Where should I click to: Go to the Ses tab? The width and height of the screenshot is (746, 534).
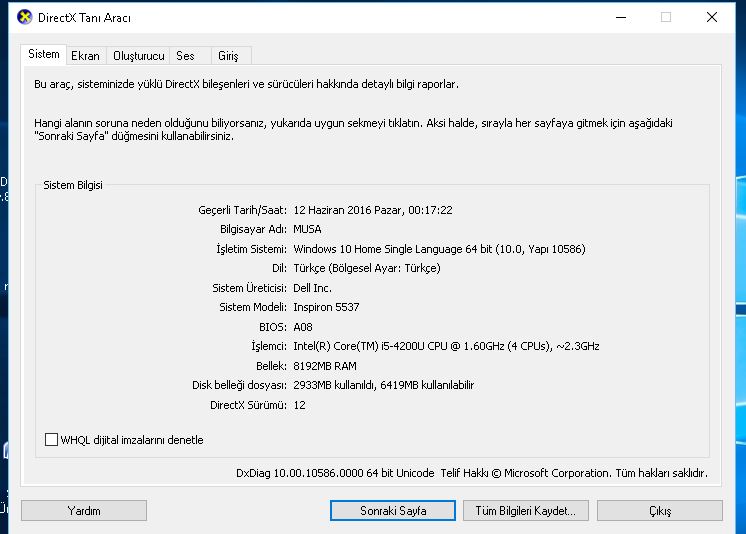[190, 56]
